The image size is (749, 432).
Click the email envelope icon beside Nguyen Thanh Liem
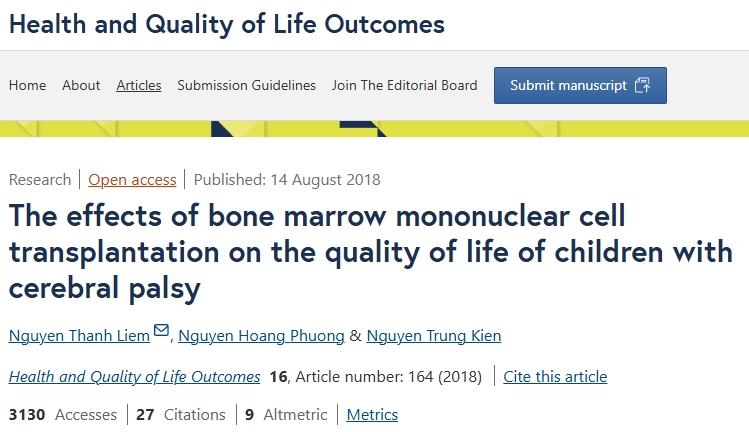[161, 332]
